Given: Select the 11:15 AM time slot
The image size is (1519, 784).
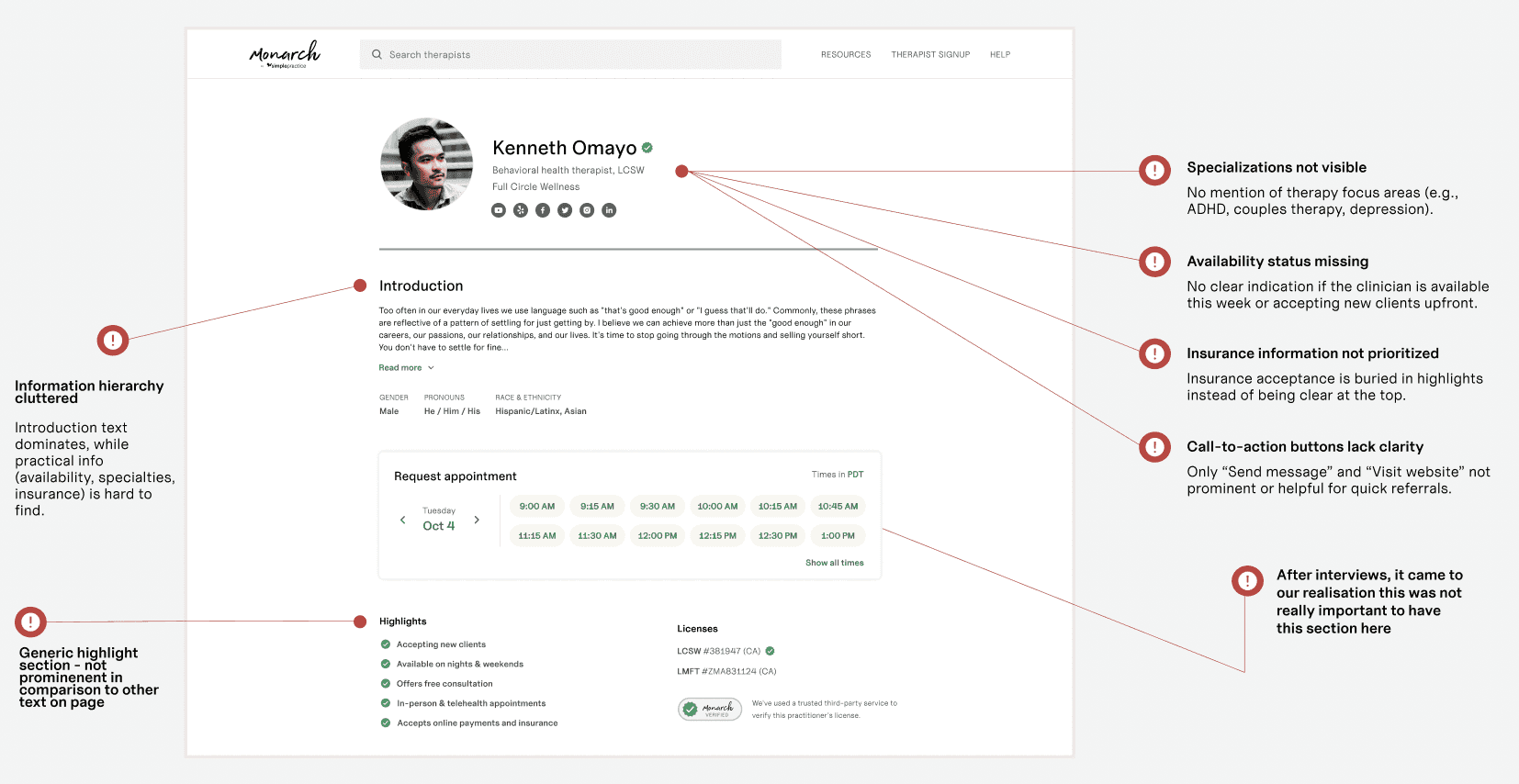Looking at the screenshot, I should point(537,535).
